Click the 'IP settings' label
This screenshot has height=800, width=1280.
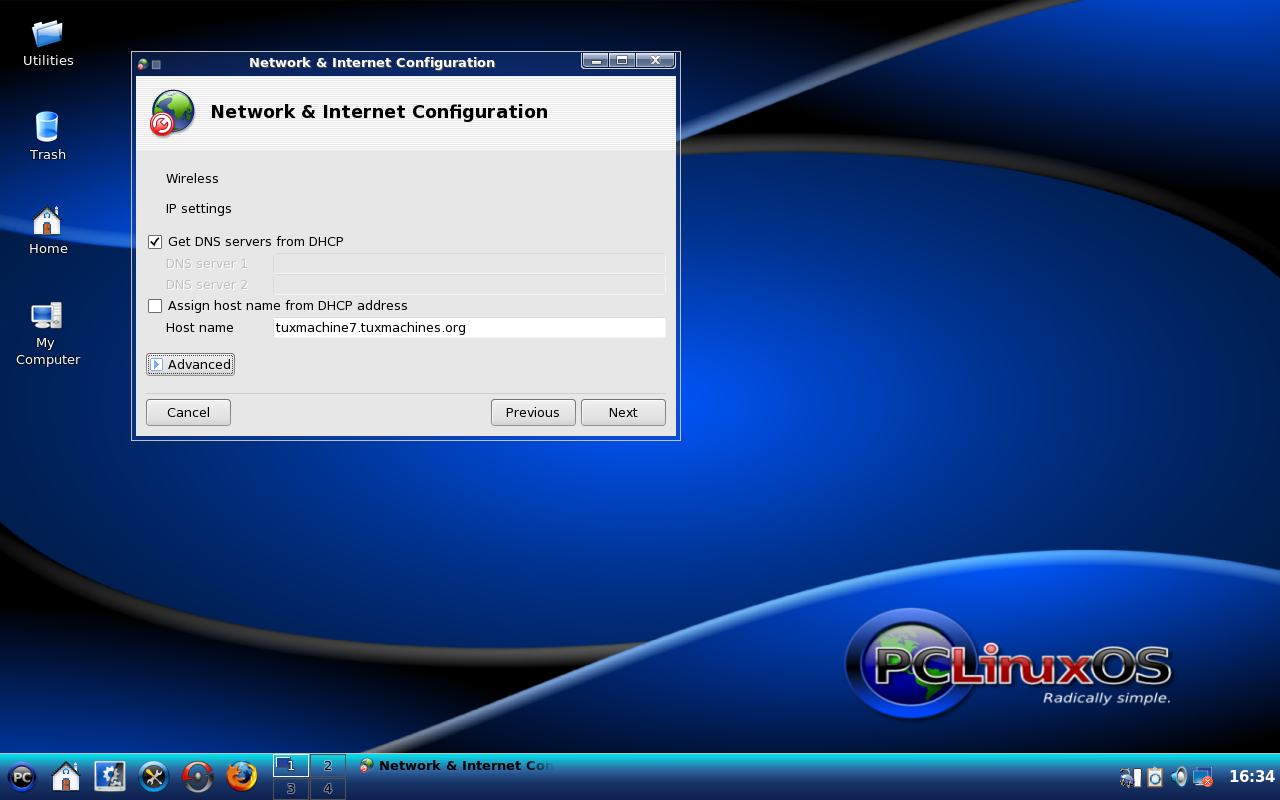point(198,209)
